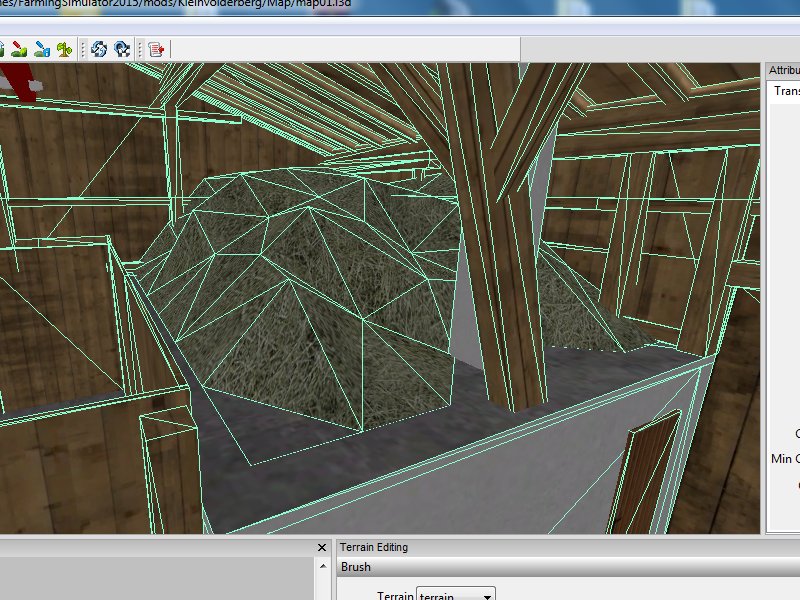This screenshot has height=600, width=800.
Task: Select the terrain foliage paint tool
Action: pyautogui.click(x=64, y=49)
